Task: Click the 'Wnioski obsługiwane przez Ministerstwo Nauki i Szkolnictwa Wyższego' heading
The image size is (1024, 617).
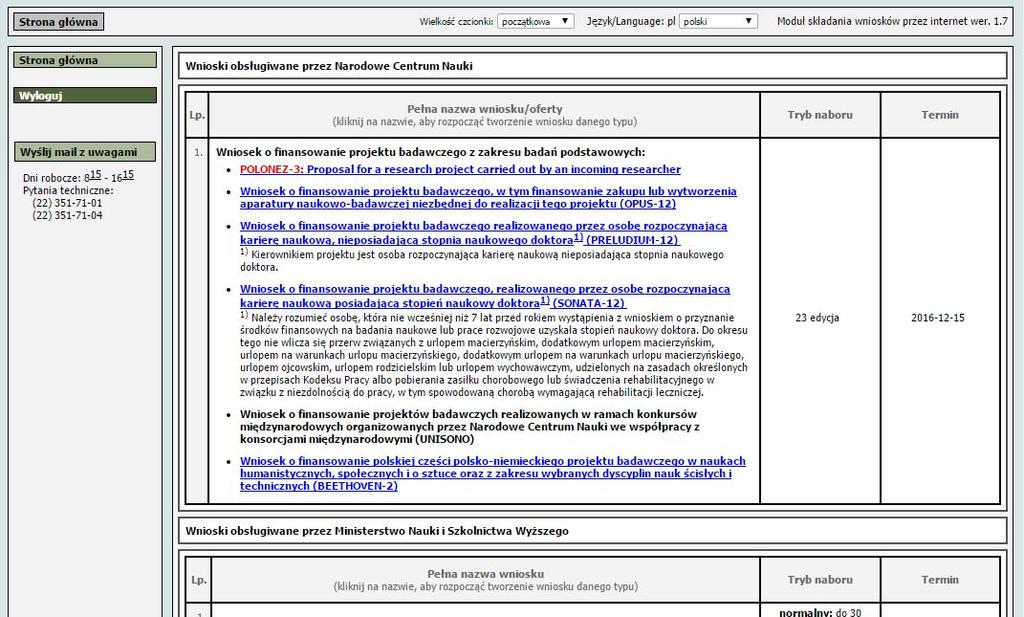Action: click(x=377, y=531)
